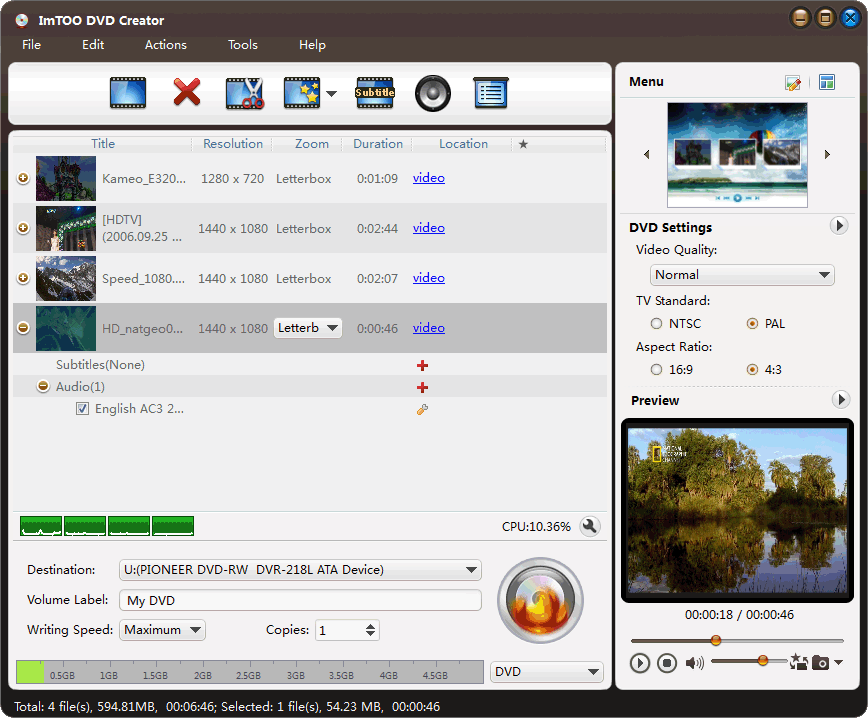The image size is (868, 718).
Task: Open video location link for Kameo_E320
Action: coord(428,178)
